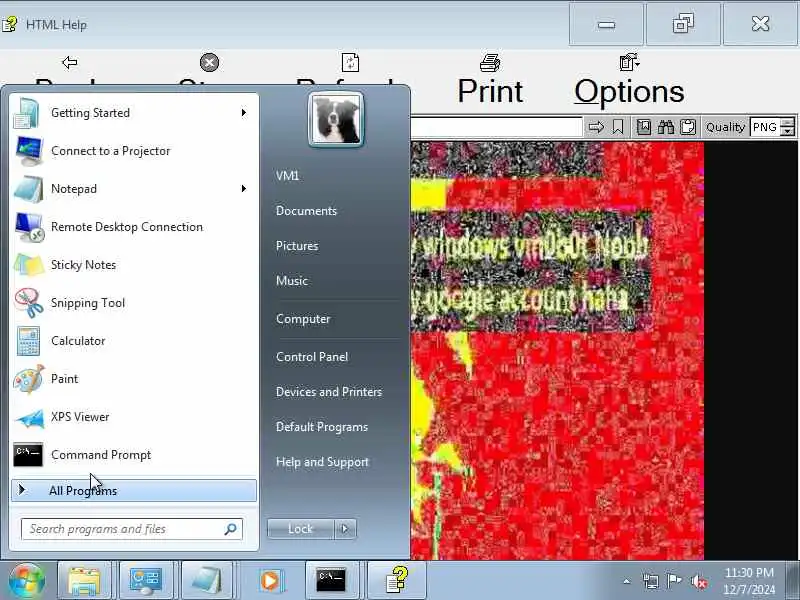800x600 pixels.
Task: Open Control Panel
Action: 312,357
